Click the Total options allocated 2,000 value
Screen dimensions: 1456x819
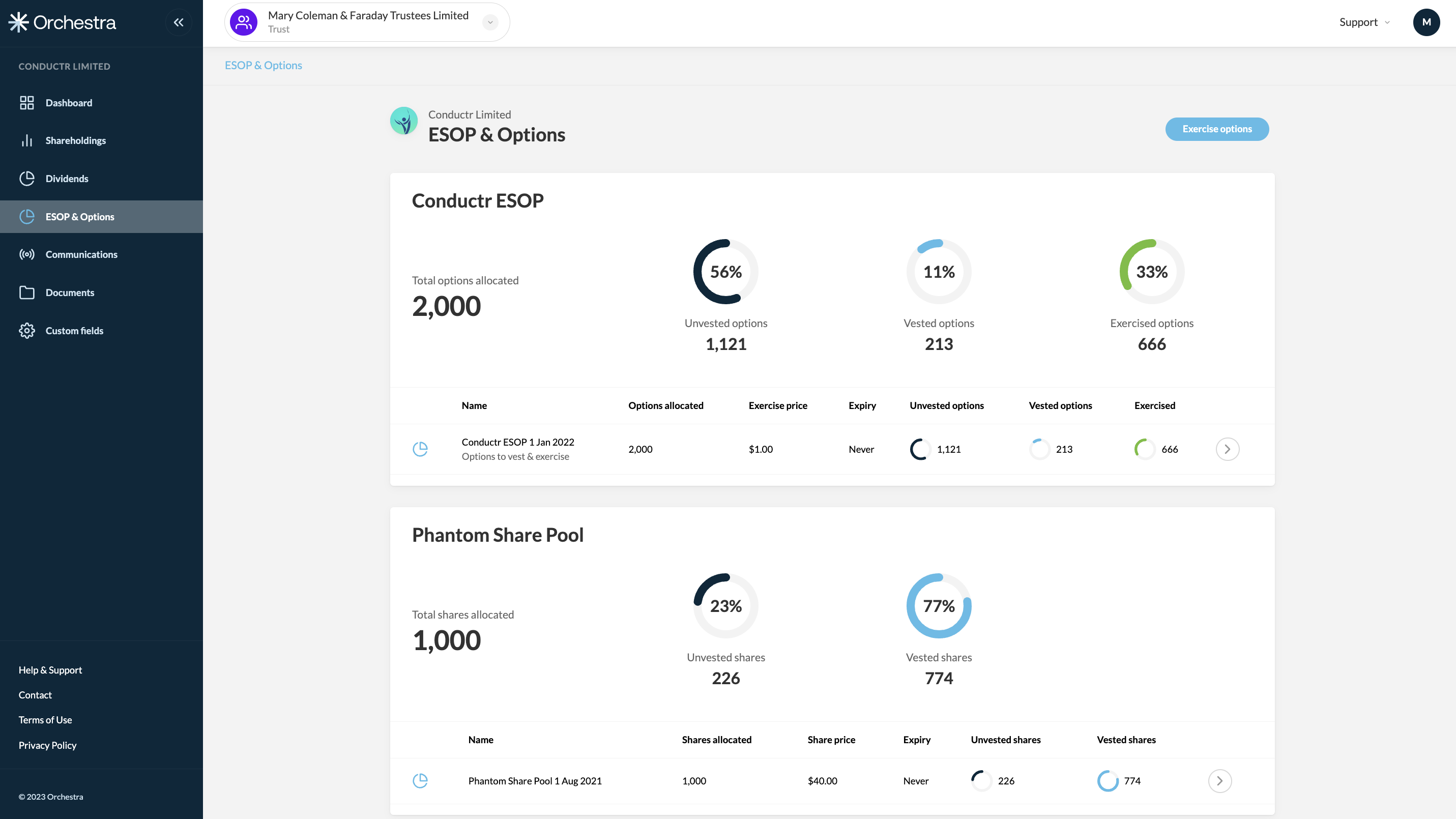447,306
